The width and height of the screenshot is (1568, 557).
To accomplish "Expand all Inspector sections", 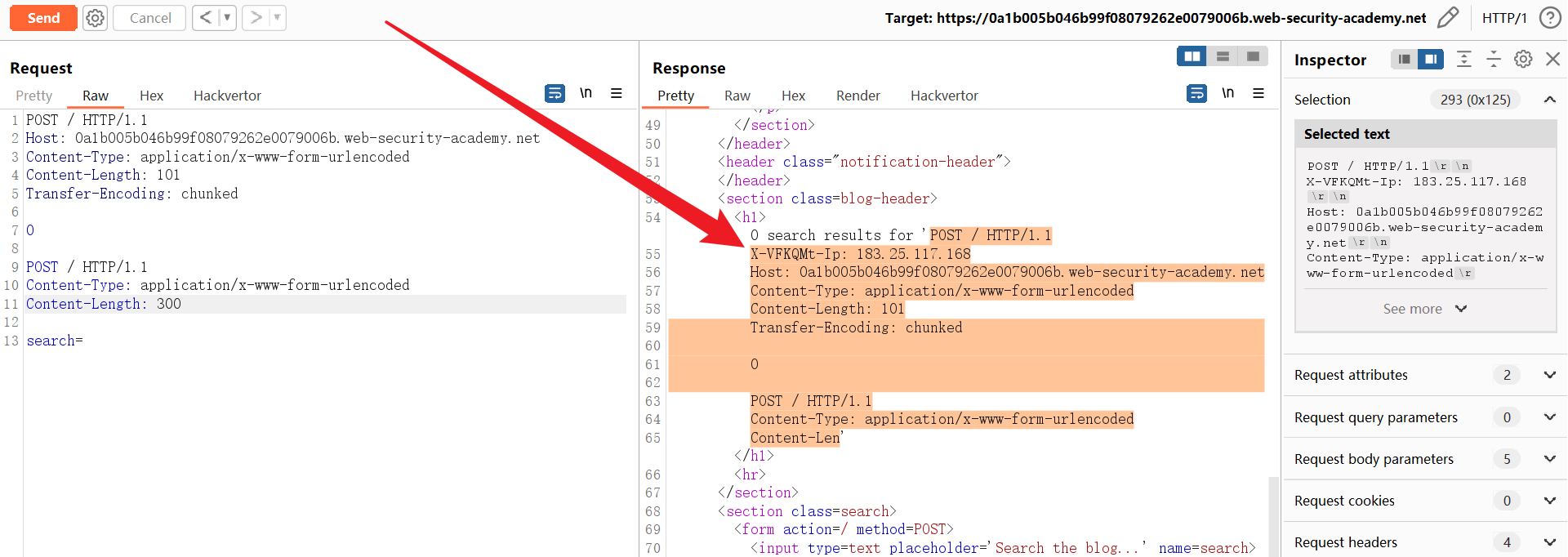I will 1464,59.
